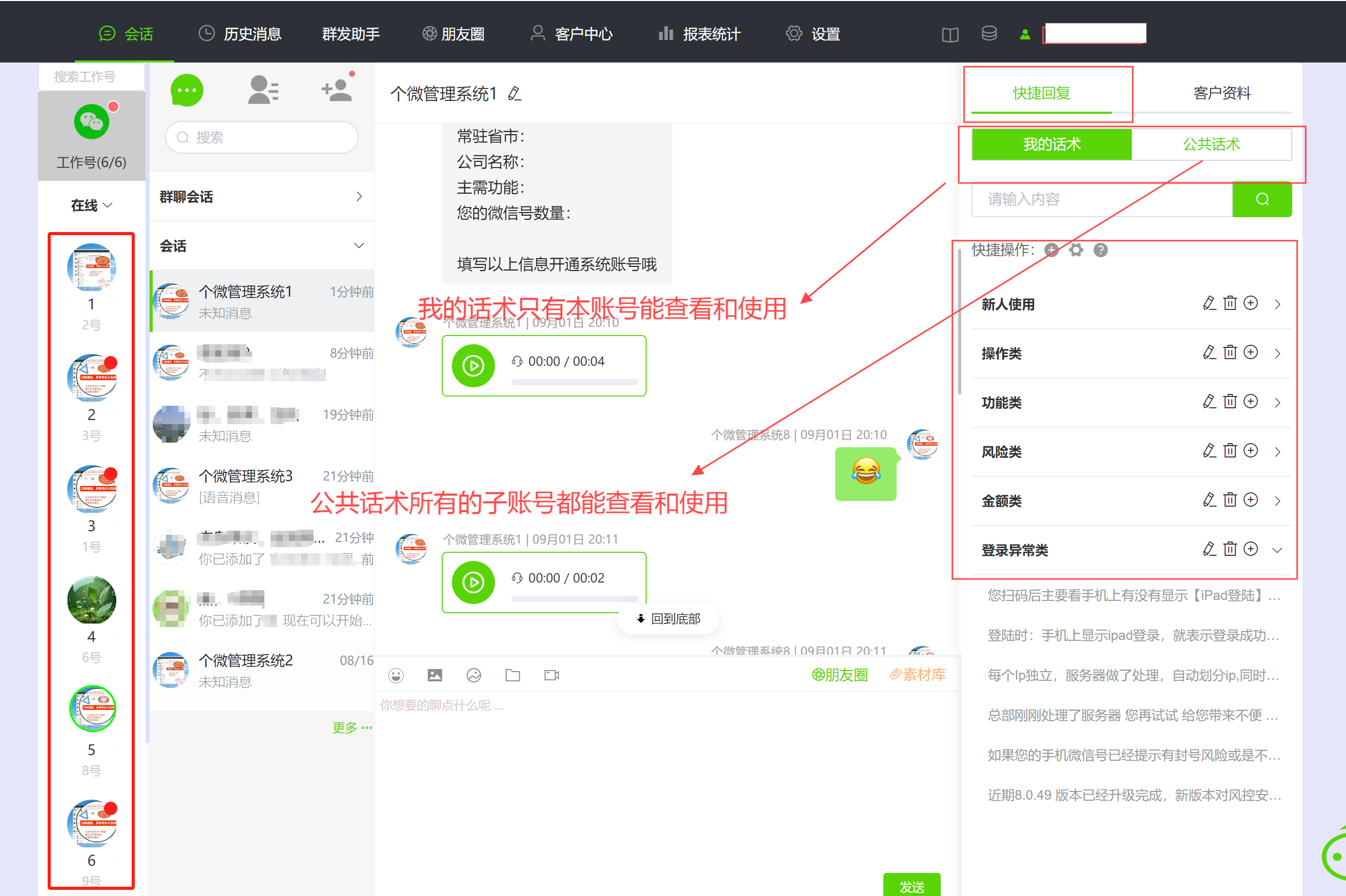
Task: Play the 00:04 voice message
Action: click(x=473, y=366)
